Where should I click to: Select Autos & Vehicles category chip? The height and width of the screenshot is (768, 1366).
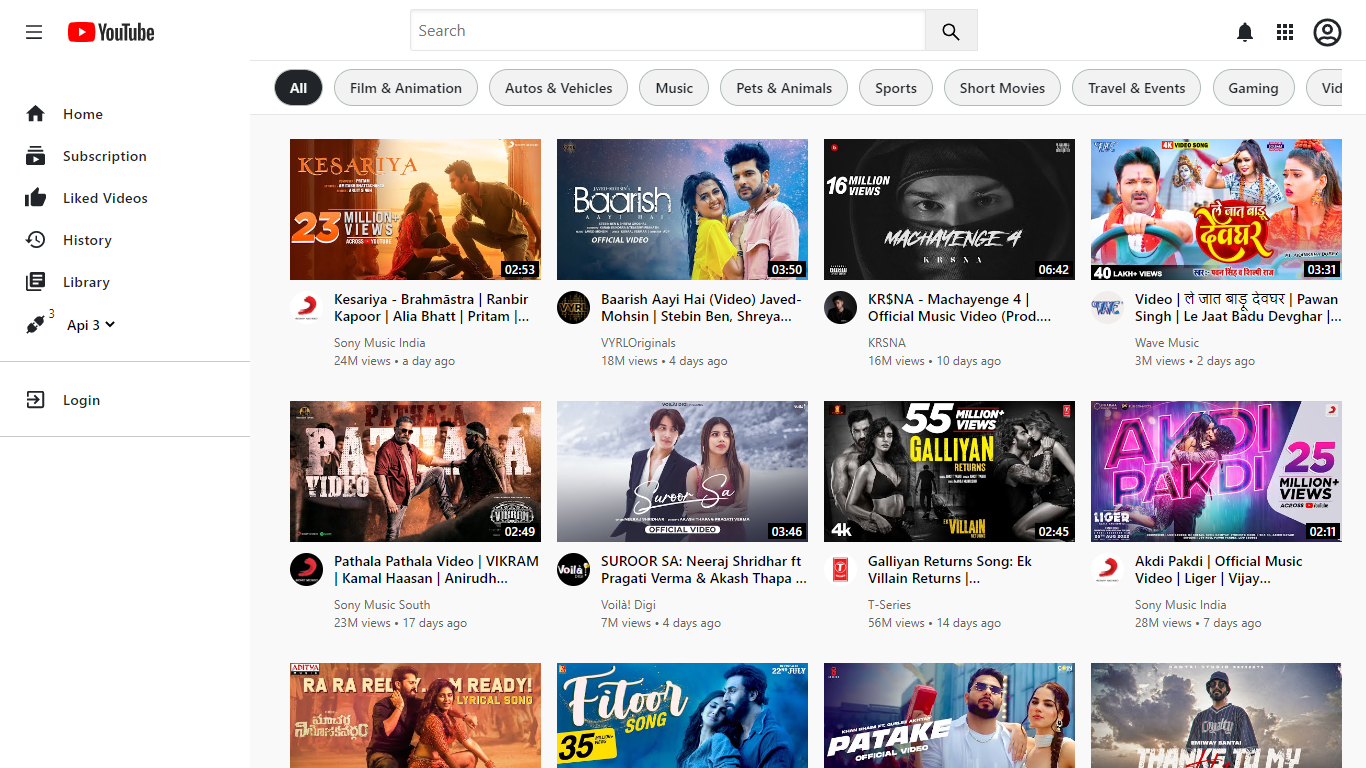[x=558, y=88]
